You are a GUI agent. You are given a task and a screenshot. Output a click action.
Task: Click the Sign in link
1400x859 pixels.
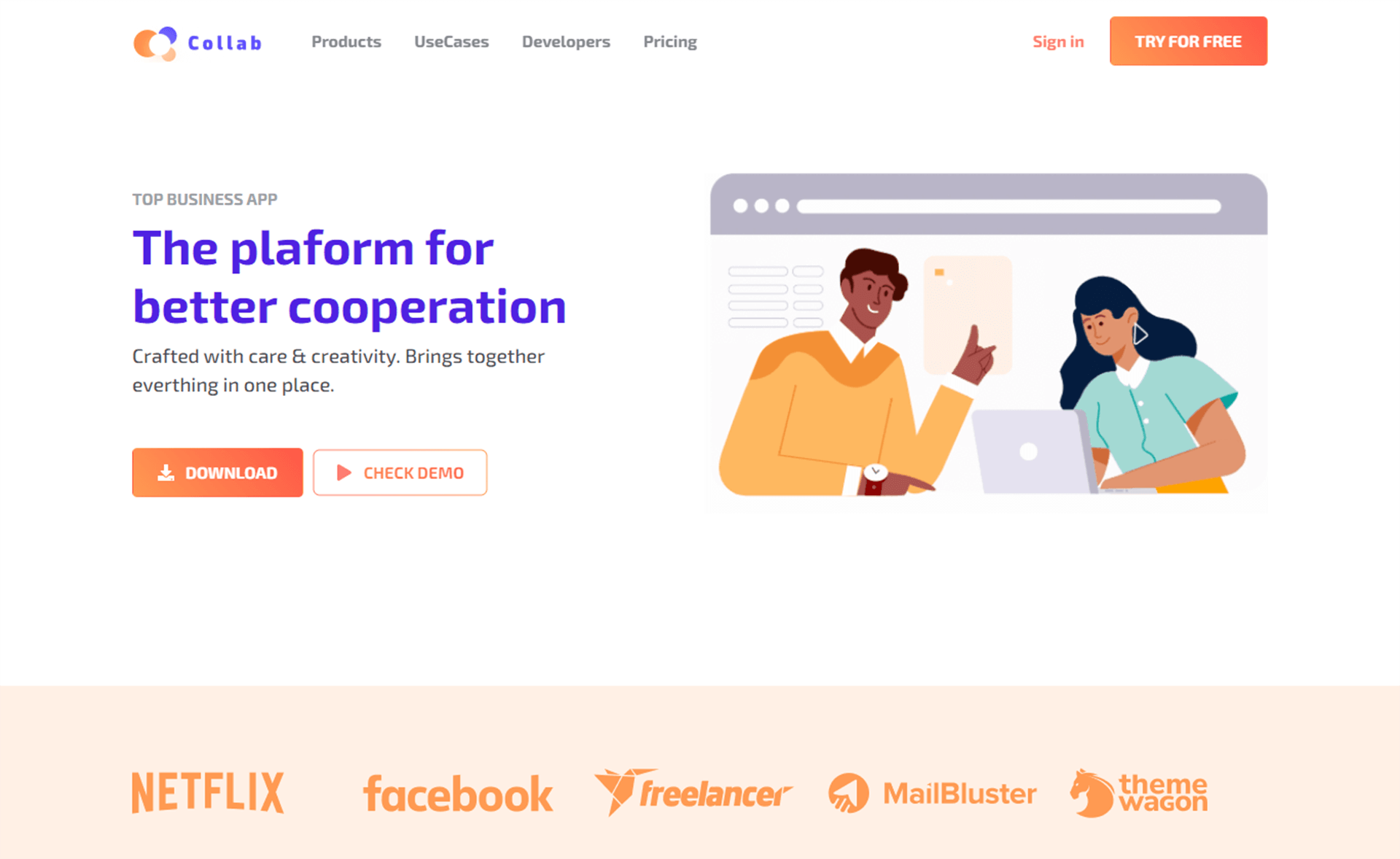pos(1057,41)
